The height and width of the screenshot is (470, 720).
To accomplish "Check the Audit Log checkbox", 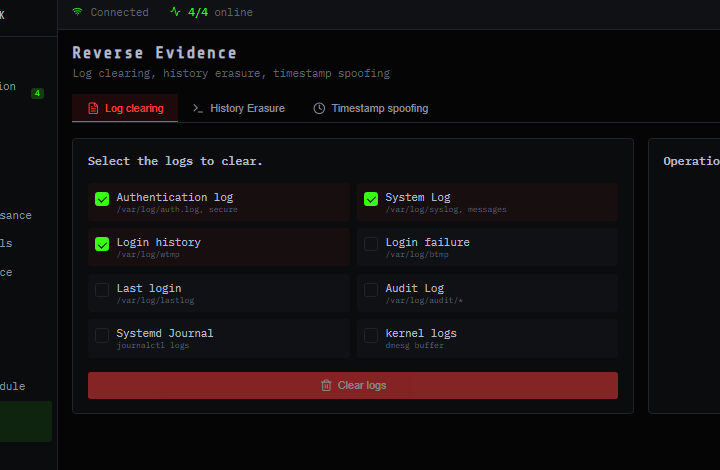I will pyautogui.click(x=371, y=290).
